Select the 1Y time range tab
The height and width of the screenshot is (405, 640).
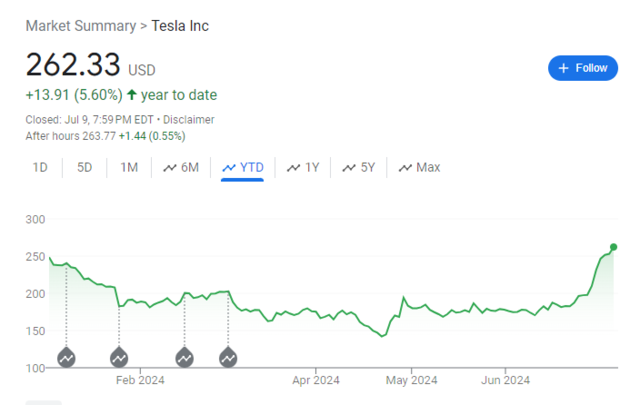pos(303,167)
